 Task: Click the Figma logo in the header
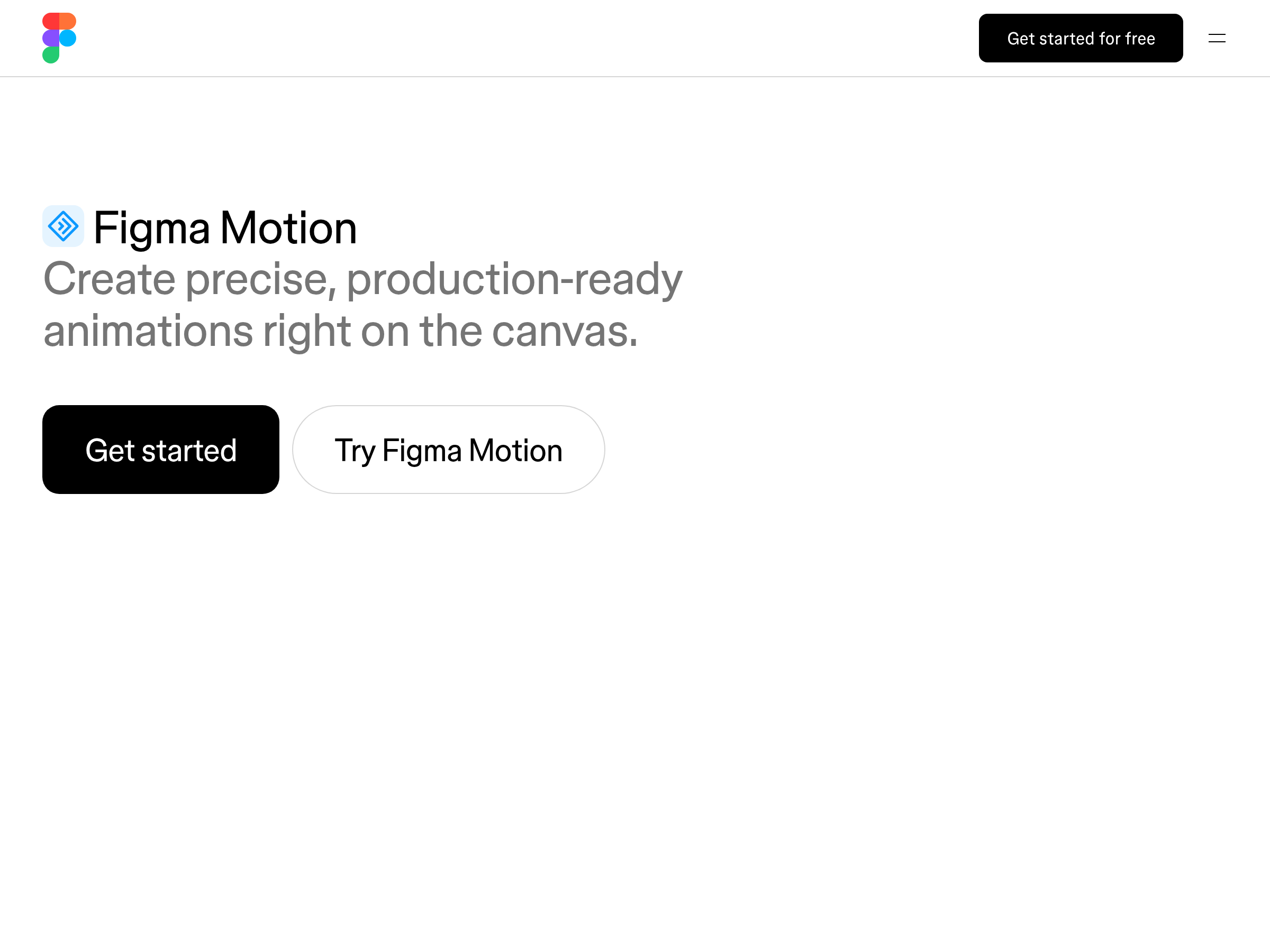click(59, 38)
